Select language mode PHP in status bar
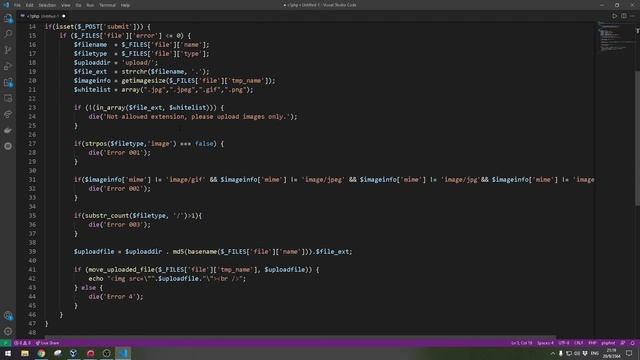This screenshot has height=360, width=640. click(592, 343)
